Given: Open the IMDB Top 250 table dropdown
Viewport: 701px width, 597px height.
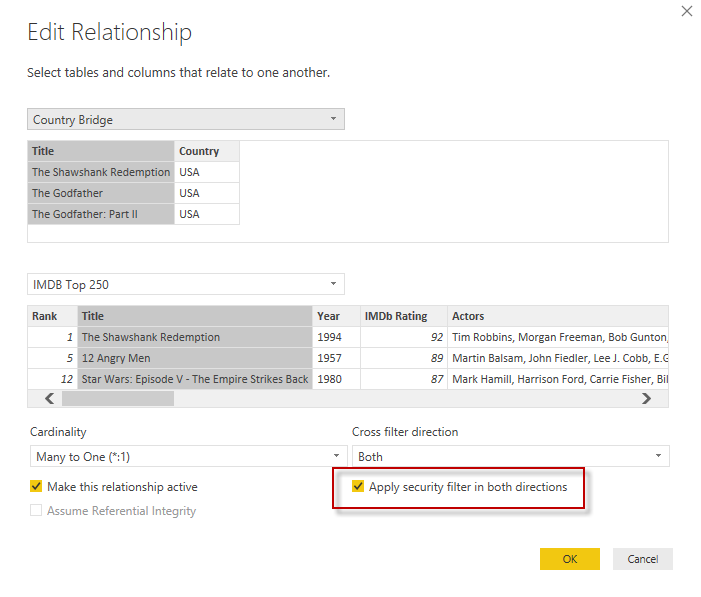Looking at the screenshot, I should click(186, 284).
